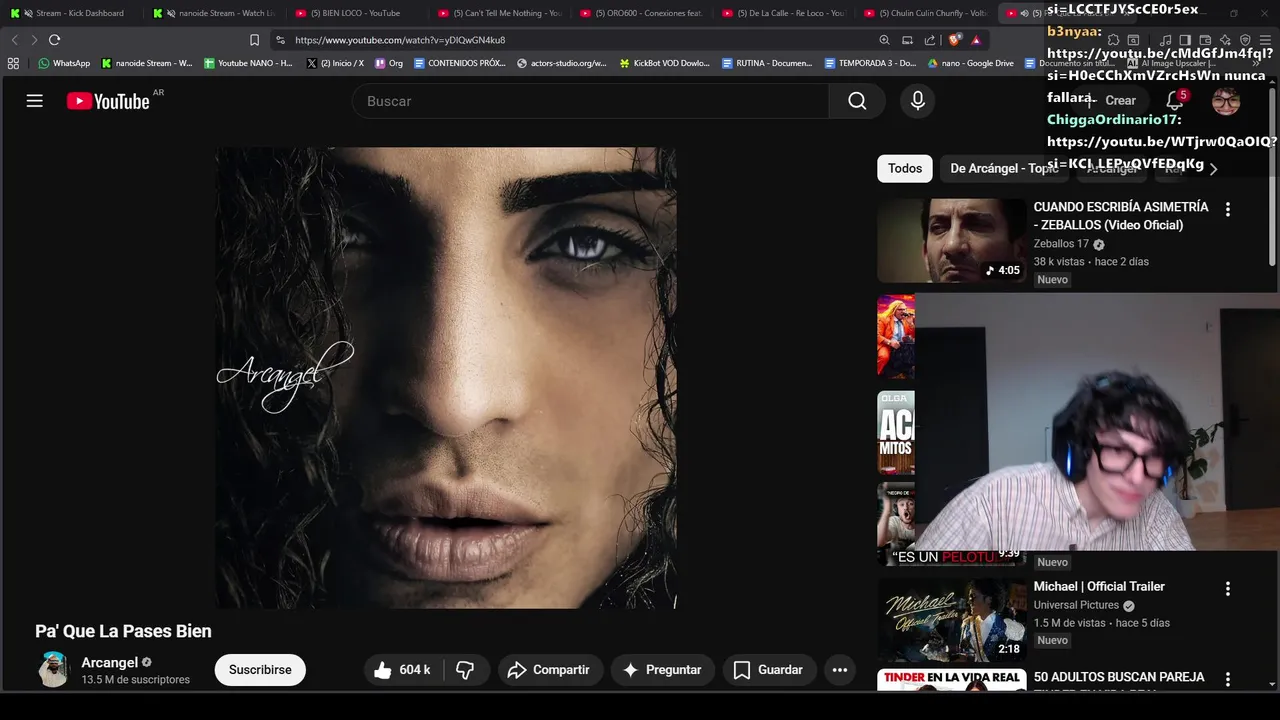This screenshot has width=1280, height=720.
Task: Open CONTENIDOS PRÓX... bookmark
Action: [460, 63]
